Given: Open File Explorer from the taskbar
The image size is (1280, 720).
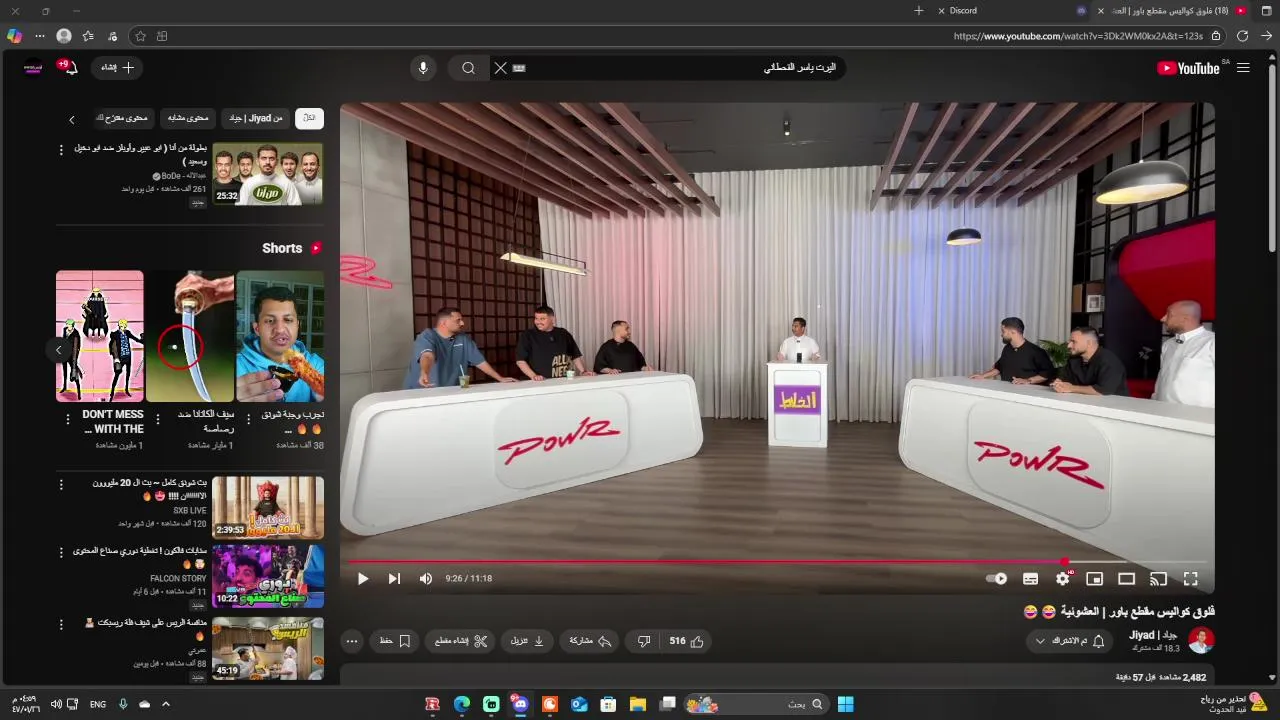Looking at the screenshot, I should click(x=637, y=704).
